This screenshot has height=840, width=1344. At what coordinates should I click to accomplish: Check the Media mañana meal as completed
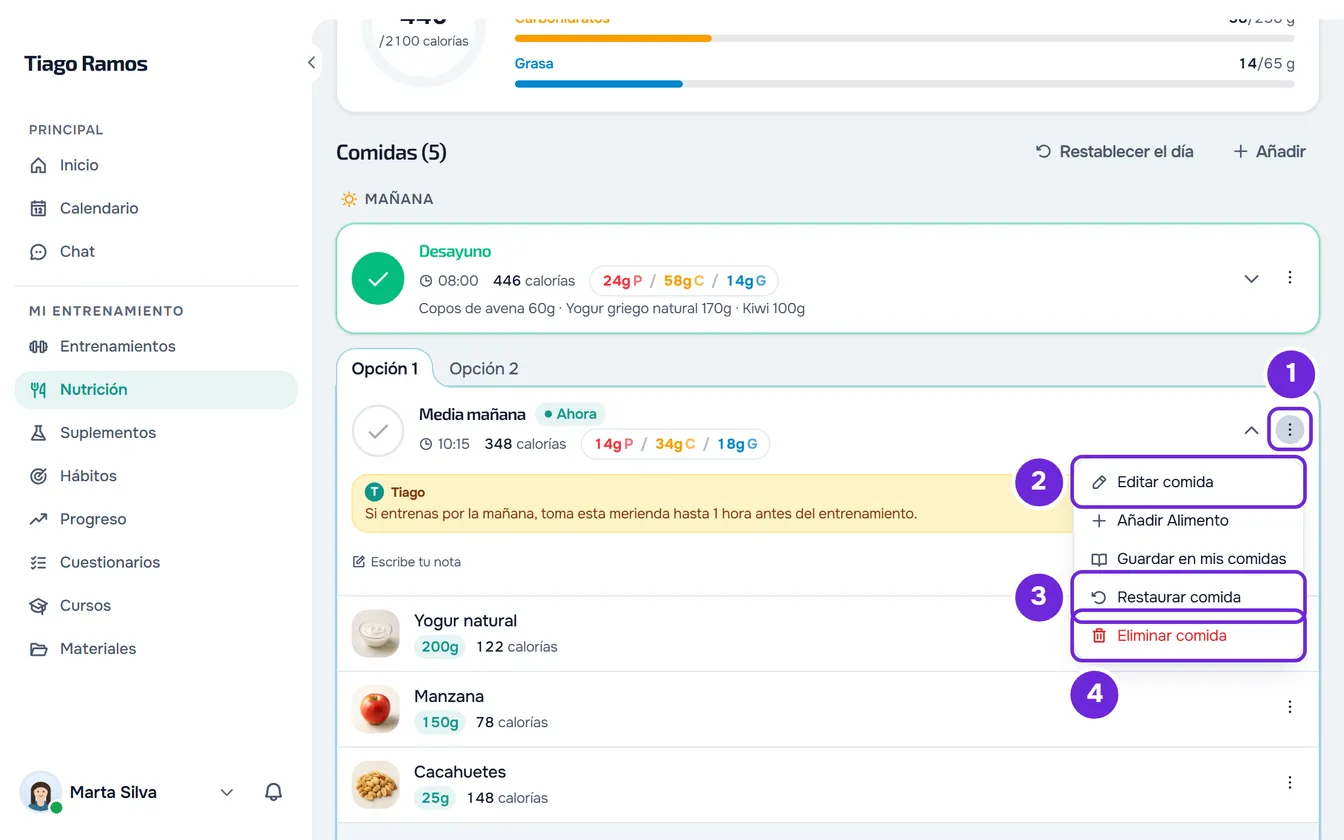pyautogui.click(x=378, y=431)
